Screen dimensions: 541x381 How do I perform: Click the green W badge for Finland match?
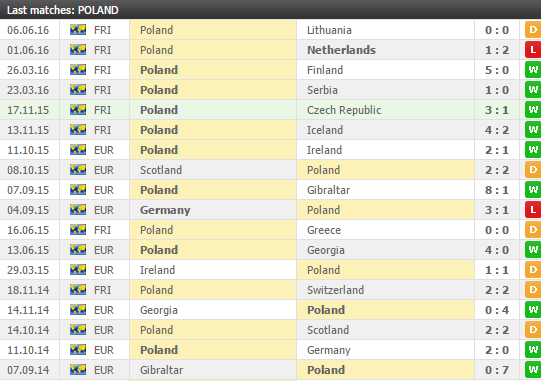(x=533, y=70)
